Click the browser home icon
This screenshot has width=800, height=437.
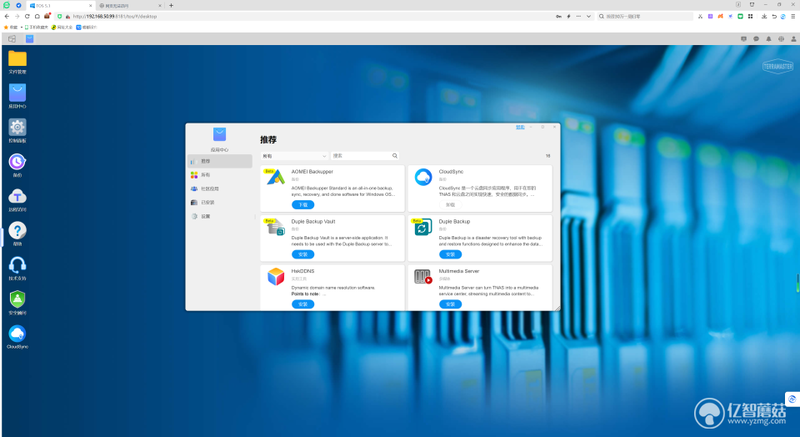coord(37,16)
